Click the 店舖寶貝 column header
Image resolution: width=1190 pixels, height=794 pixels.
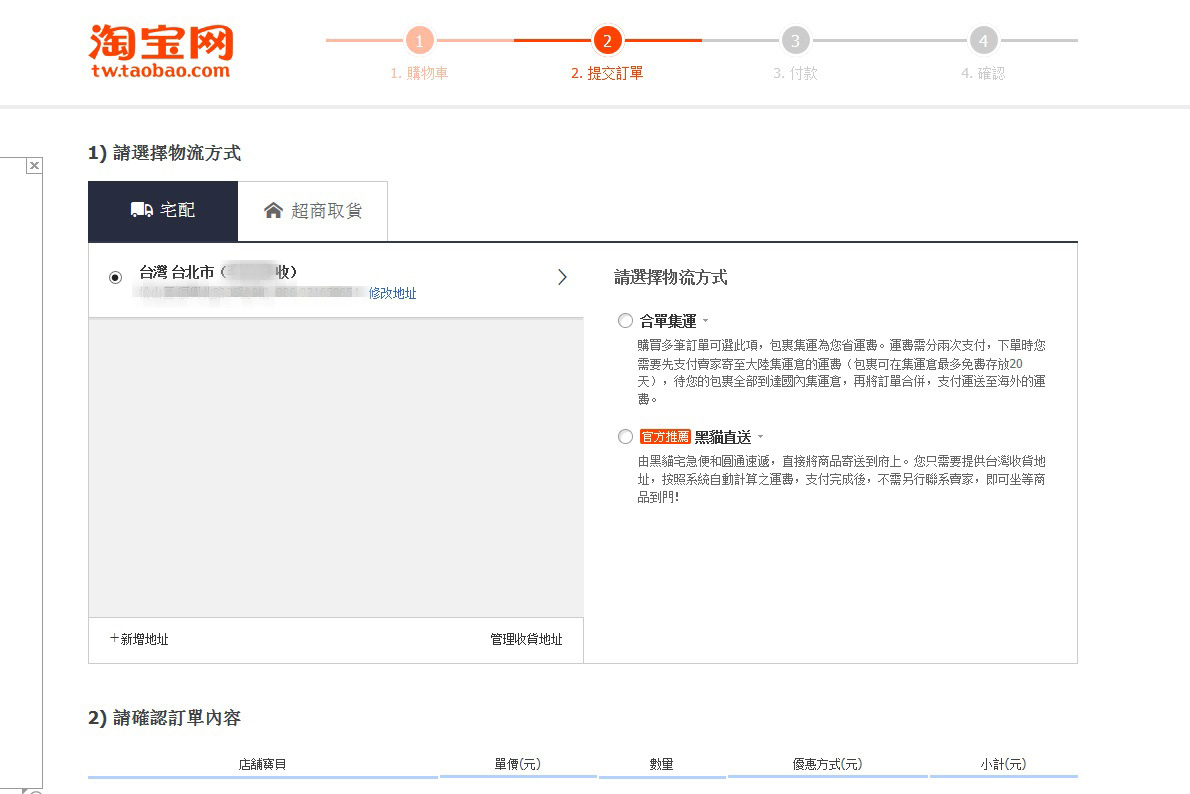tap(263, 764)
